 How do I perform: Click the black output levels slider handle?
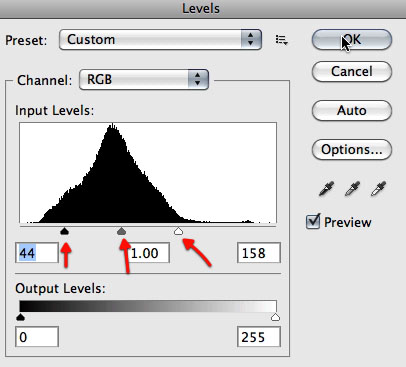pyautogui.click(x=21, y=317)
